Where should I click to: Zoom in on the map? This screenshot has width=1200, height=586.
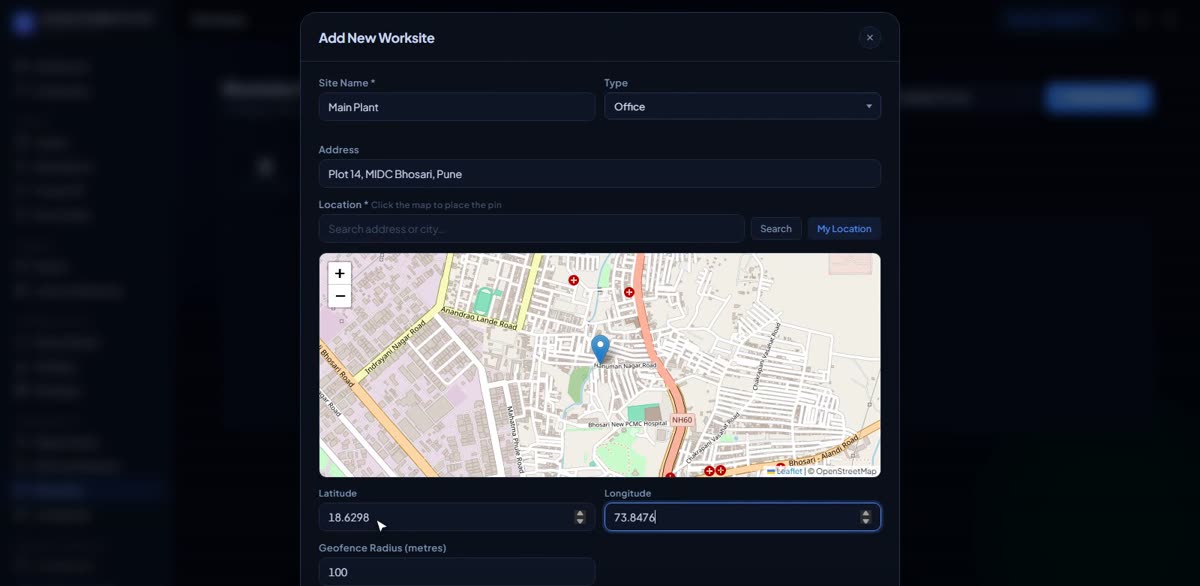[340, 273]
